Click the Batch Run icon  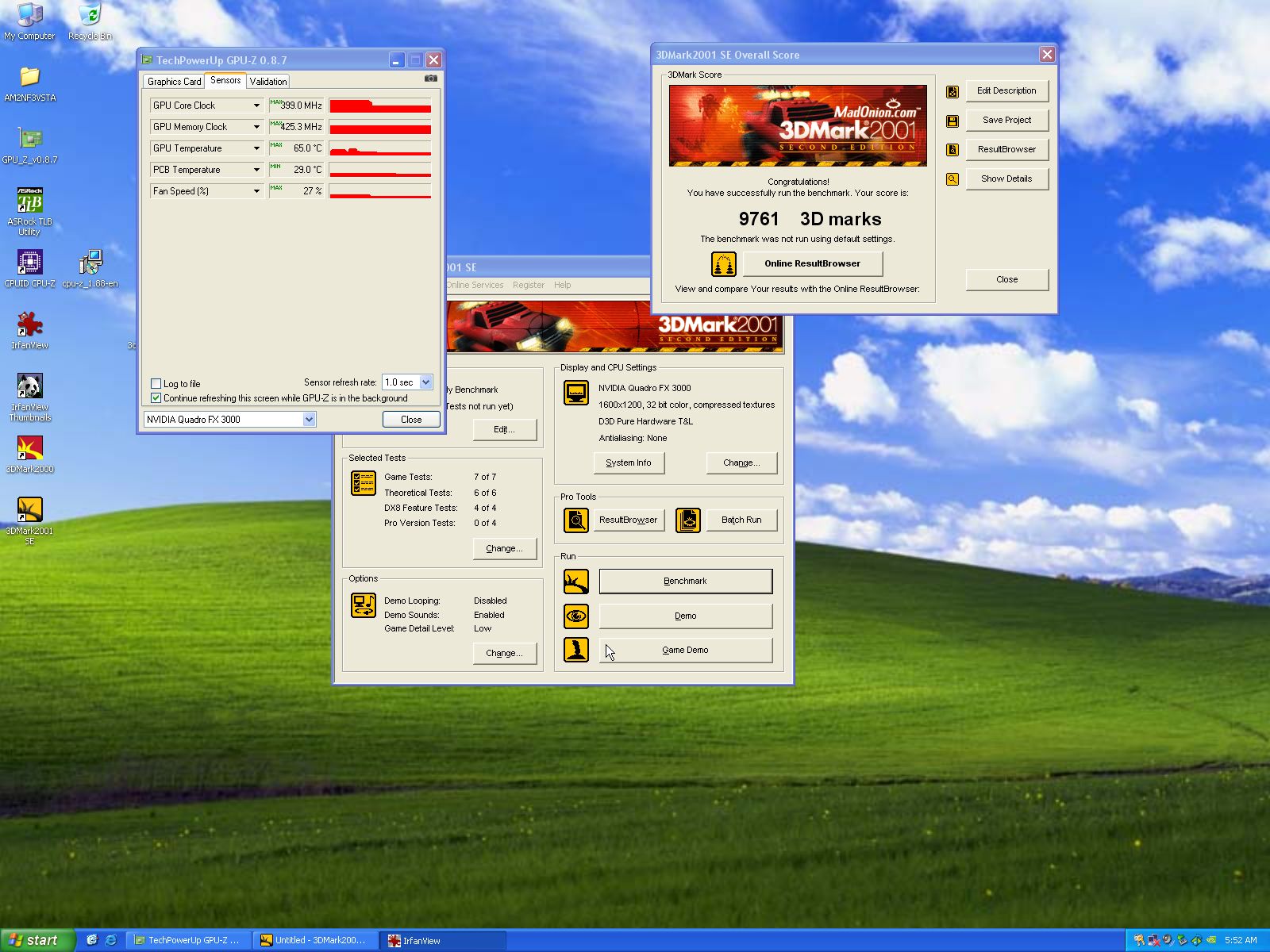click(688, 520)
